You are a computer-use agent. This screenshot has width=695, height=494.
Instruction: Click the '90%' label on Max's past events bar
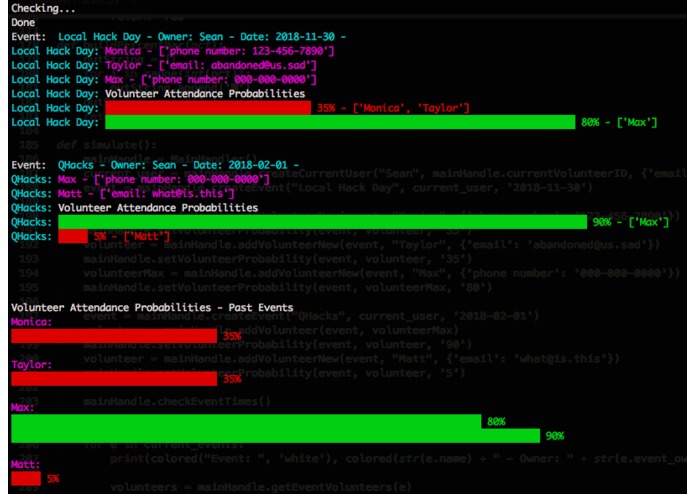coord(555,436)
